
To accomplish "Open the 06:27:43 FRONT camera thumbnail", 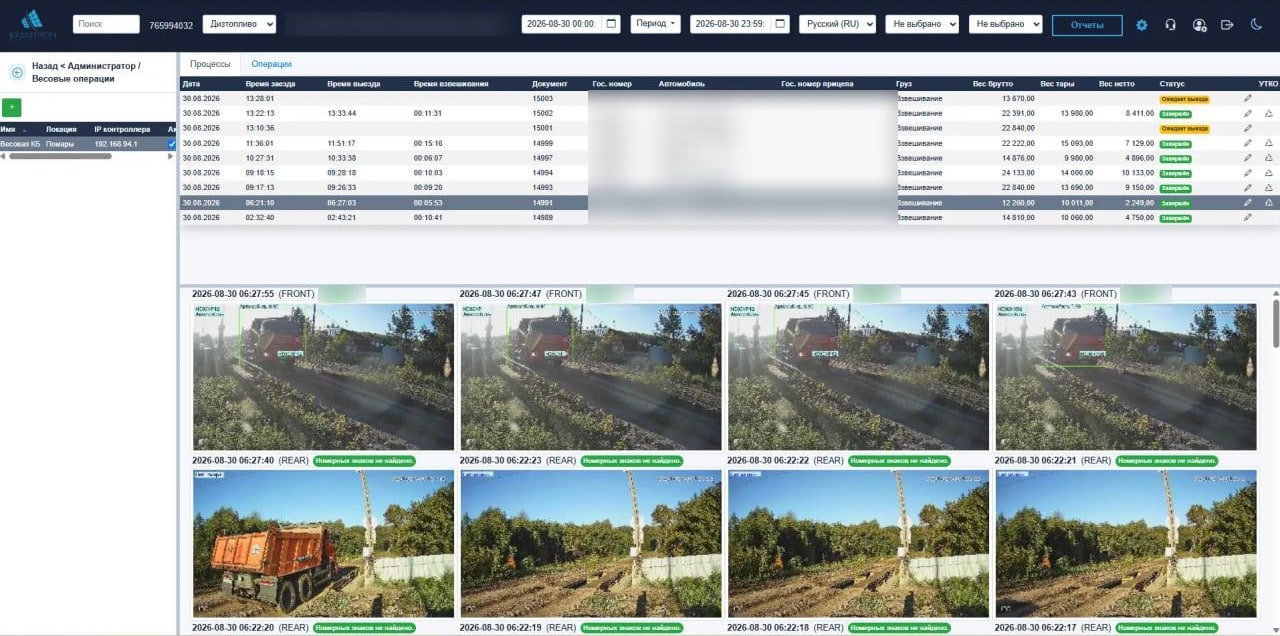I will (1126, 376).
